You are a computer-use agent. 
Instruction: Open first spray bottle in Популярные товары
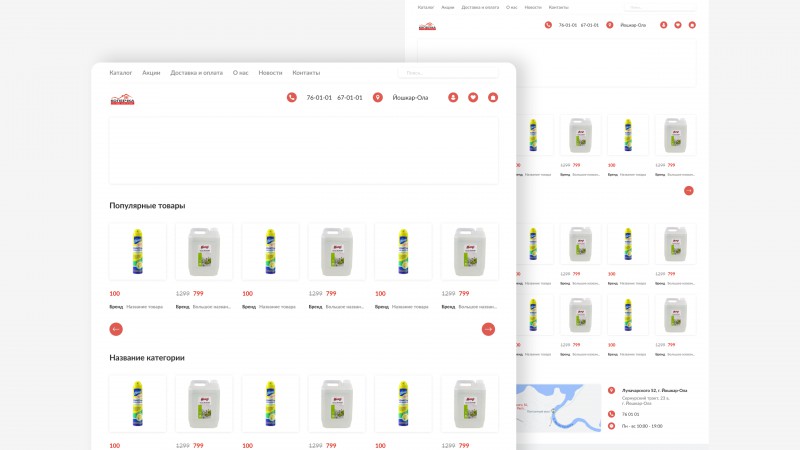pyautogui.click(x=138, y=252)
